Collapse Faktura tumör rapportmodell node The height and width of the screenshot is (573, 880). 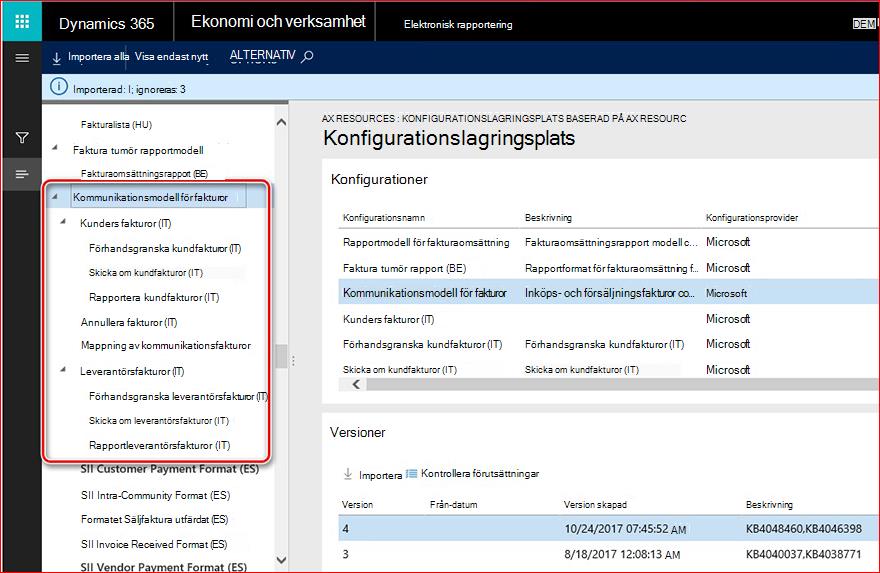tap(54, 148)
